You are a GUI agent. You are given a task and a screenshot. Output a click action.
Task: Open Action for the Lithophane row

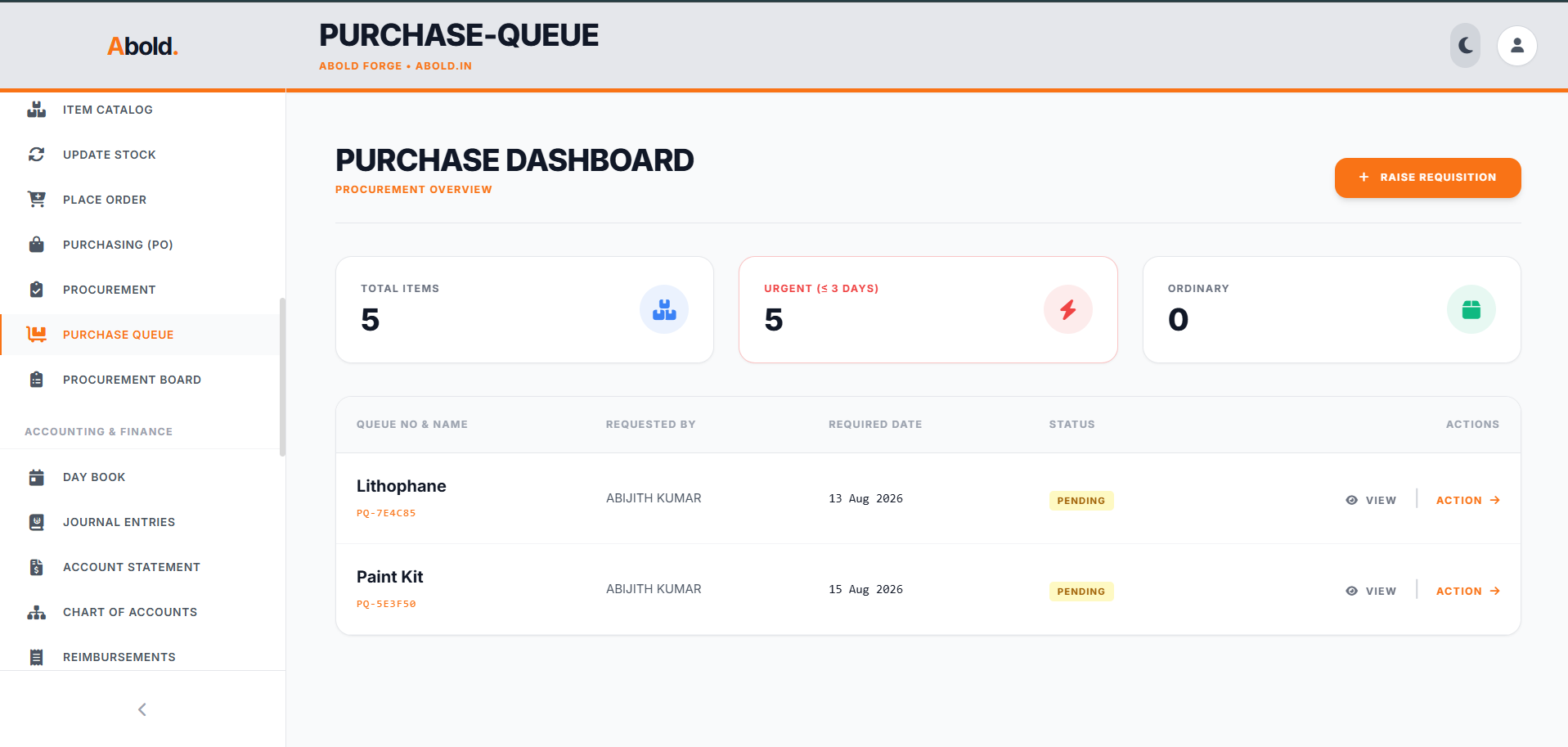click(1467, 500)
